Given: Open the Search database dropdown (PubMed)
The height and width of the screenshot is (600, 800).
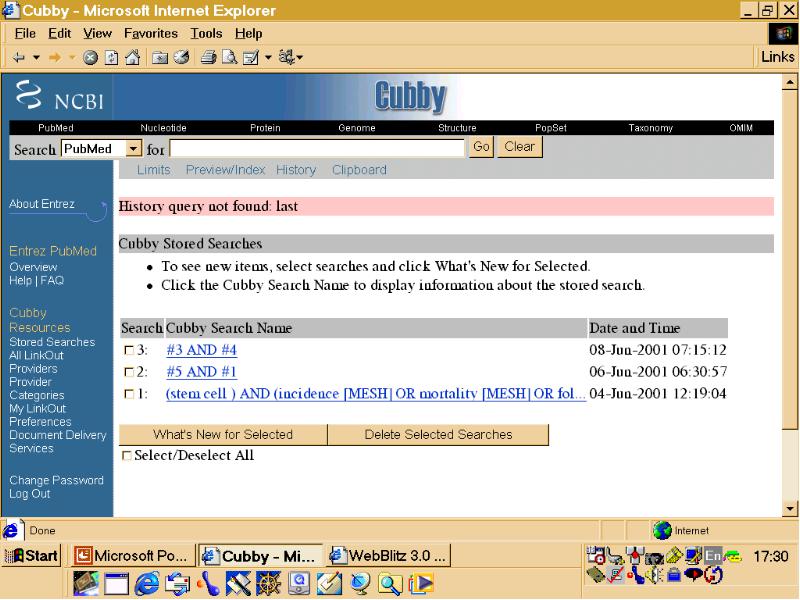Looking at the screenshot, I should [133, 148].
